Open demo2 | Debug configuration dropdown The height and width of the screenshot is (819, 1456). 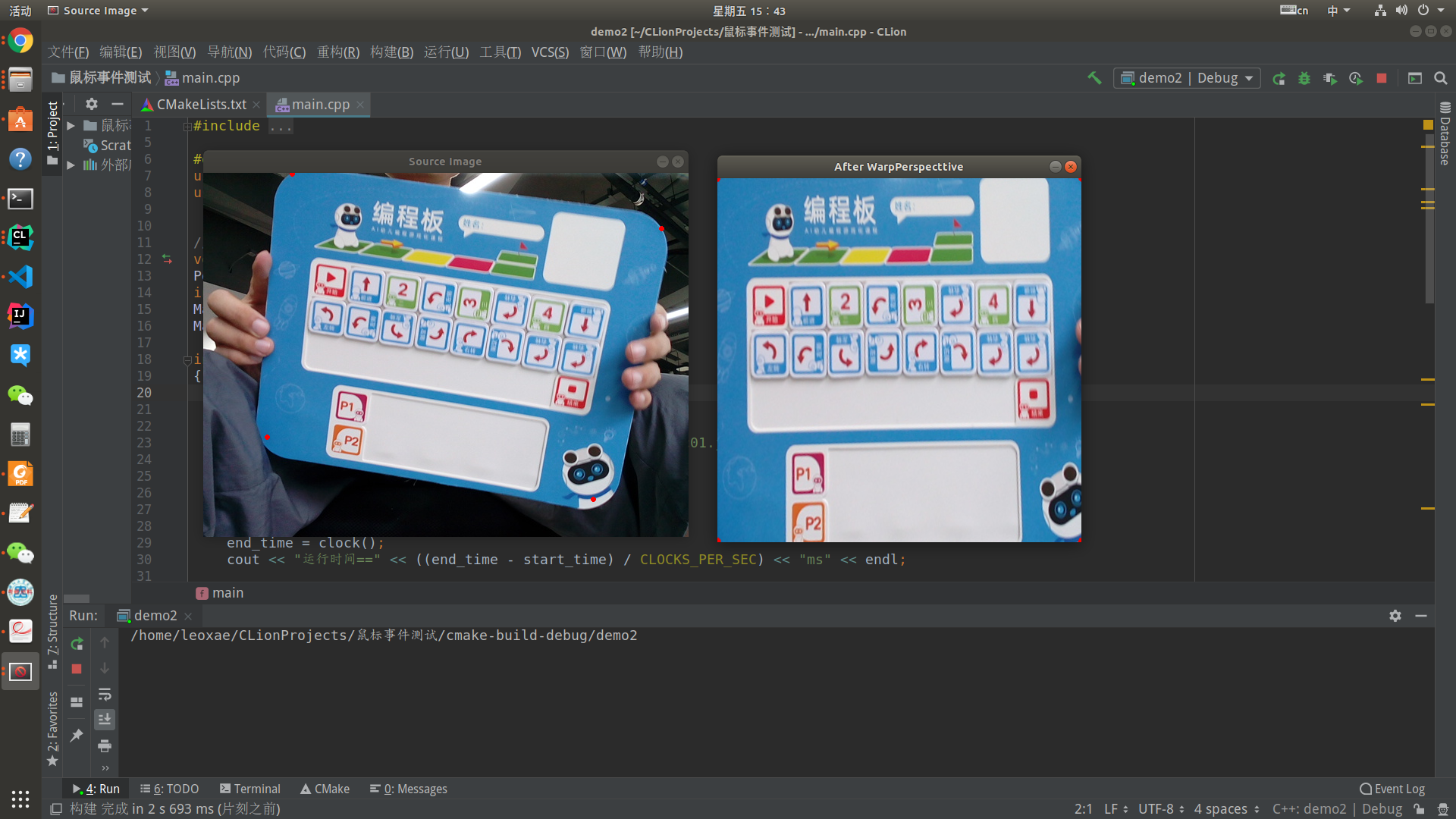[x=1187, y=78]
